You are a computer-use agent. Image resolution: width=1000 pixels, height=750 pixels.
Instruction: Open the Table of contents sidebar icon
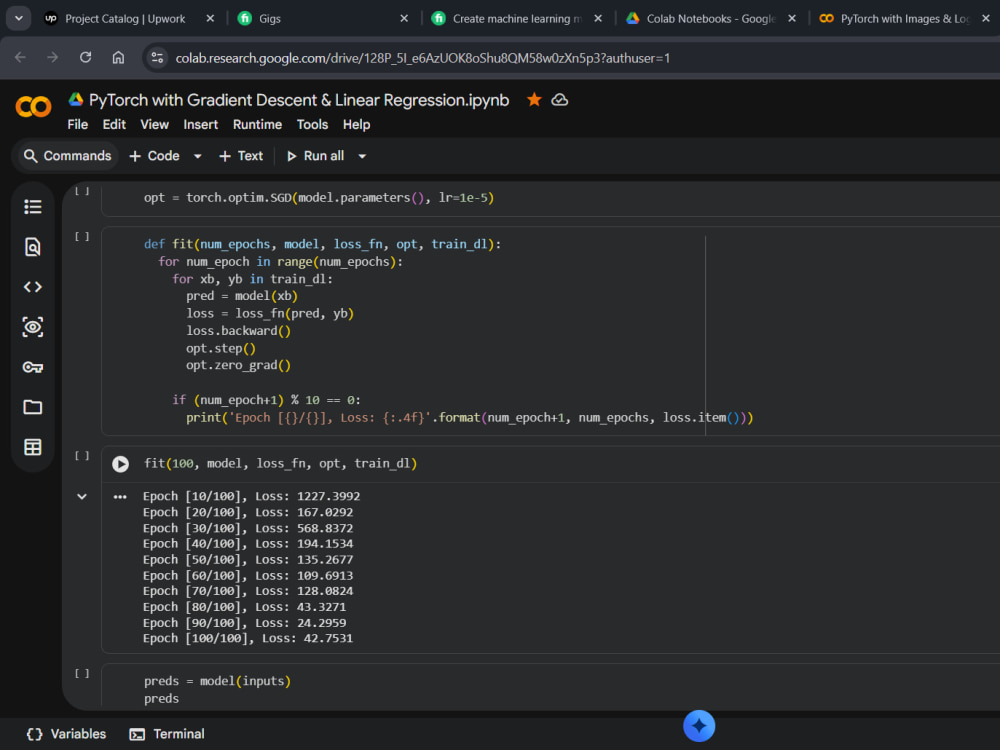point(33,207)
